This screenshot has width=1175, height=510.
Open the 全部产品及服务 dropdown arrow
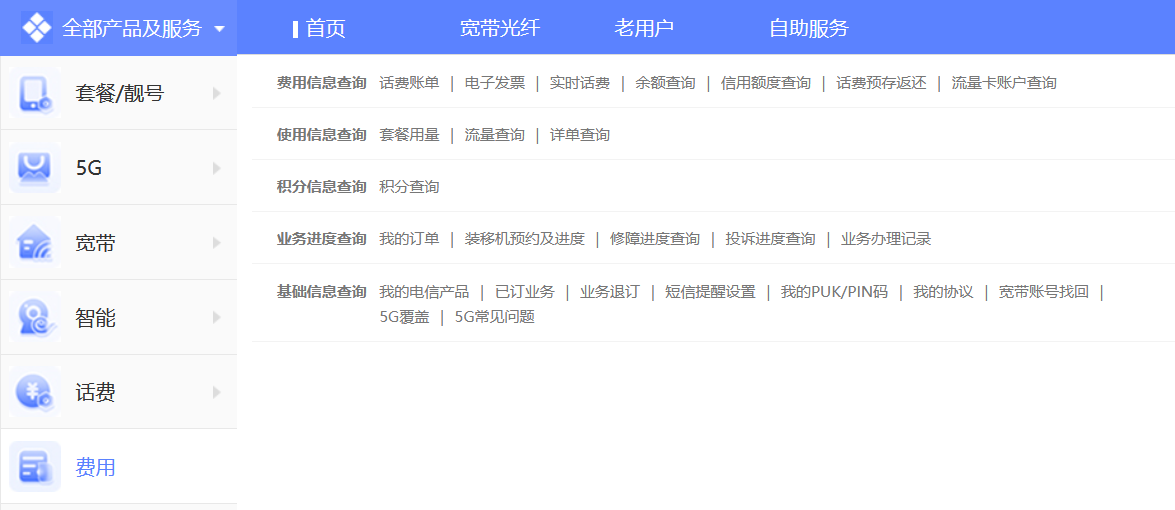[219, 29]
